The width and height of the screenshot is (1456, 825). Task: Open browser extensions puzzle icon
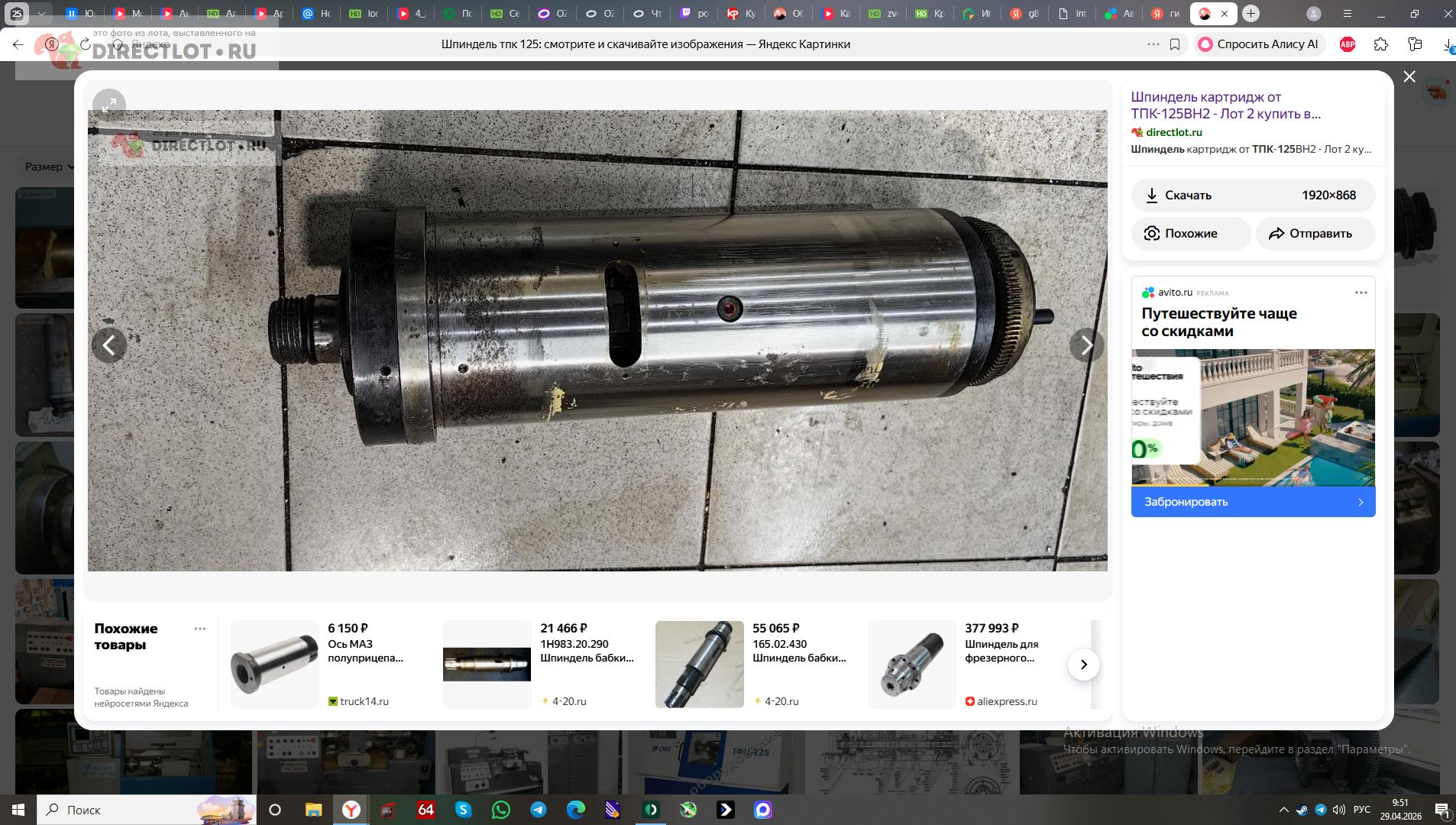(x=1380, y=44)
